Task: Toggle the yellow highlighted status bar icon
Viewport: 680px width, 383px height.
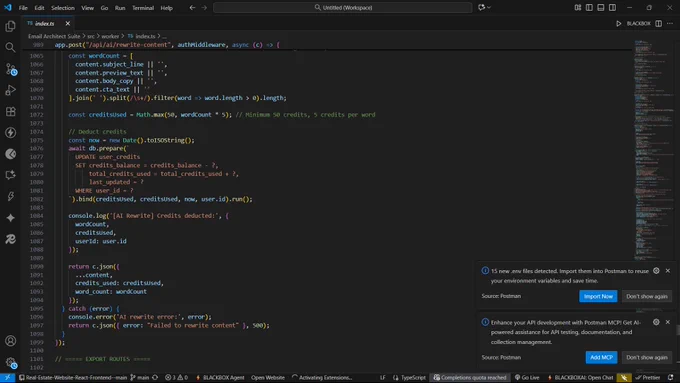Action: [624, 377]
